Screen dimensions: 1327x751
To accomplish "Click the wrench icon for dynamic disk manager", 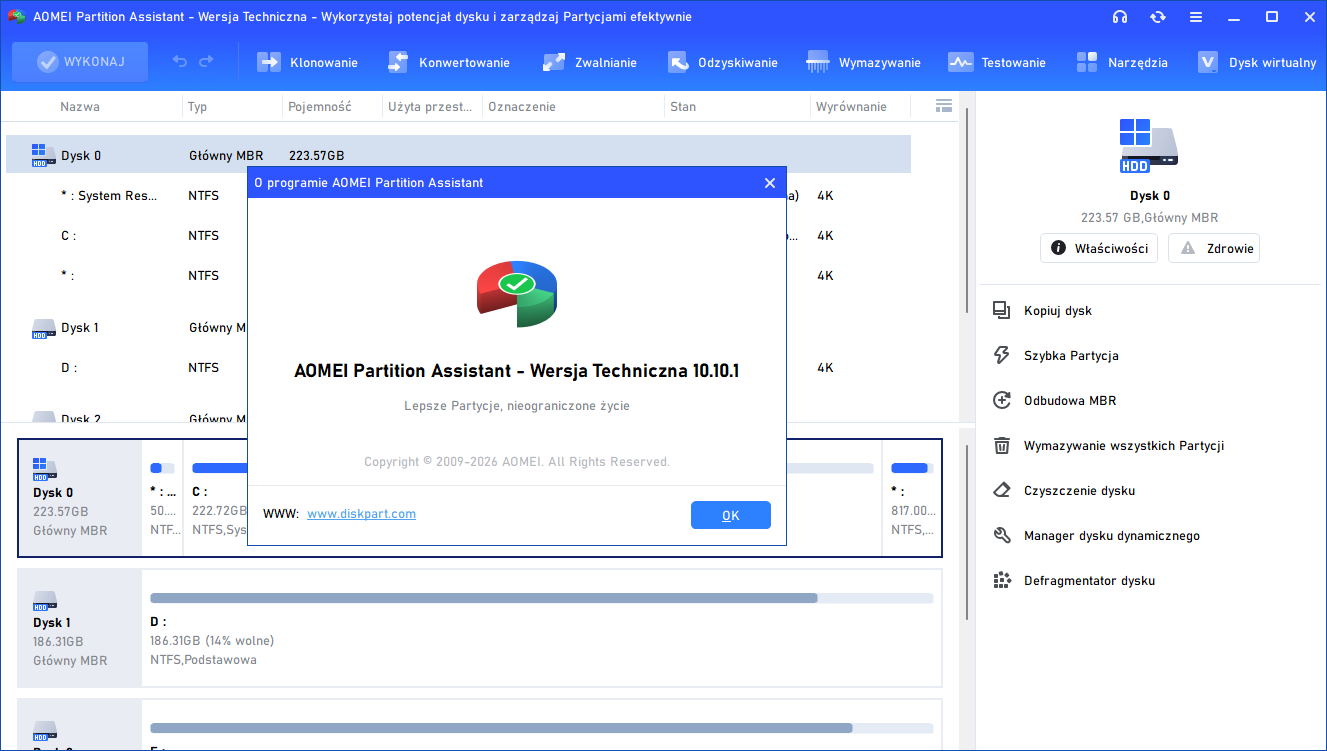I will coord(1002,536).
